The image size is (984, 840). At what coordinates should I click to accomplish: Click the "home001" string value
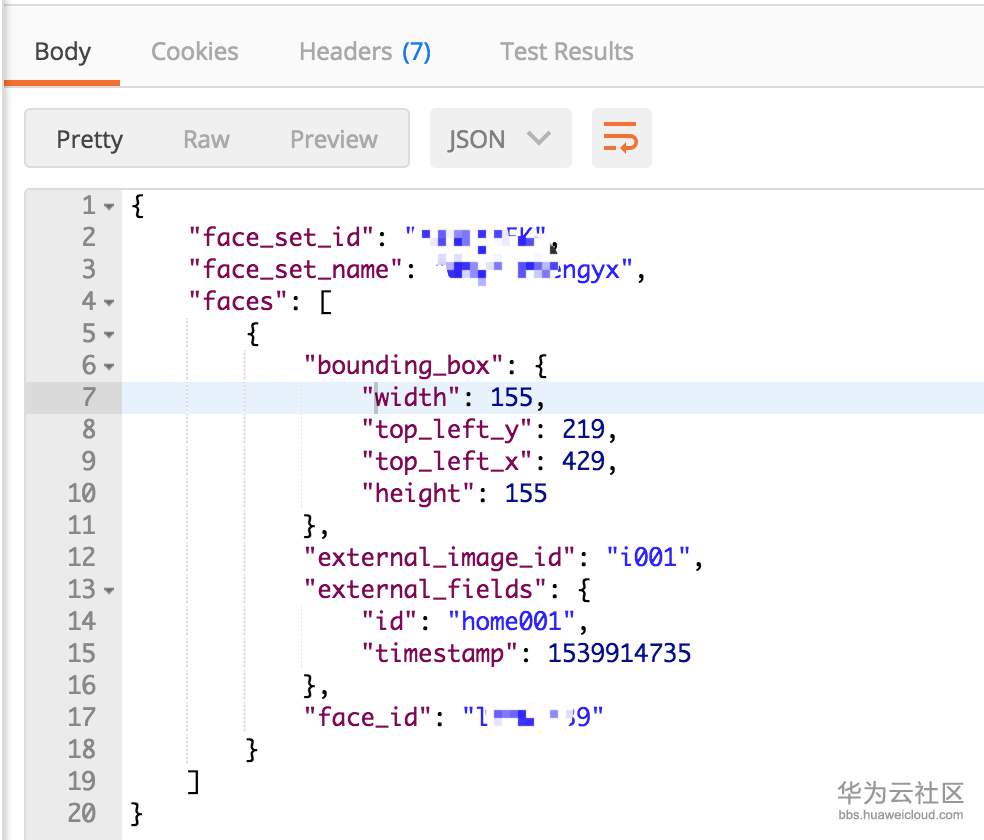point(511,622)
